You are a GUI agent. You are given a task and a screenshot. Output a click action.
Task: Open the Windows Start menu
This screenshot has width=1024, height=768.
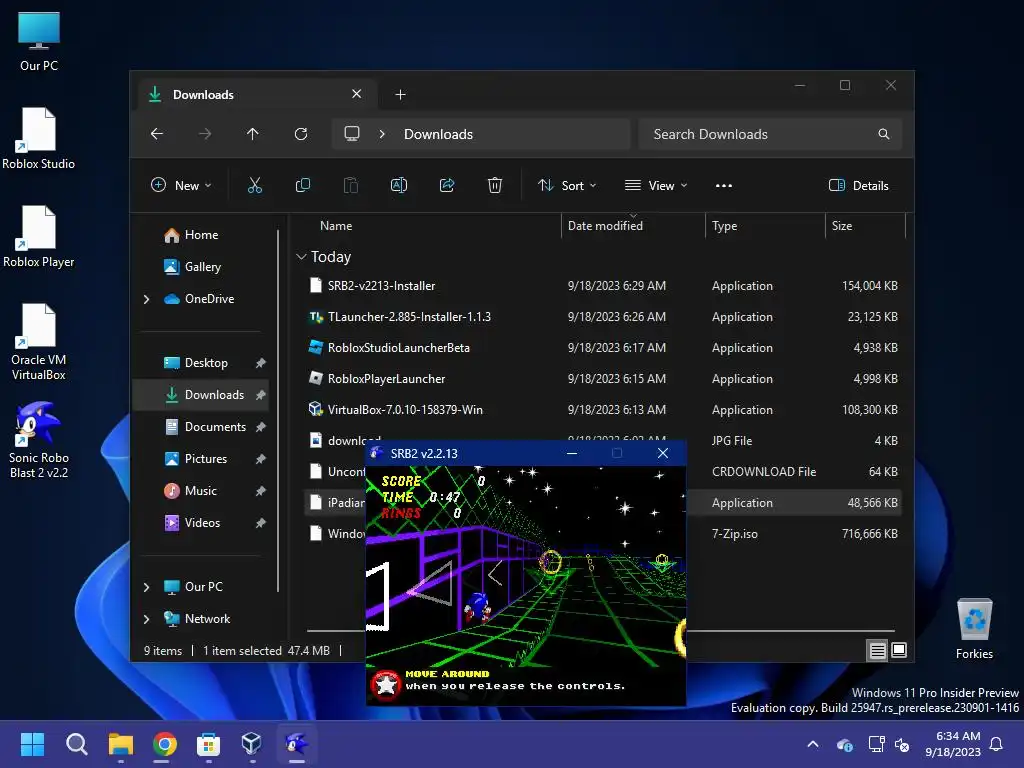(x=32, y=744)
